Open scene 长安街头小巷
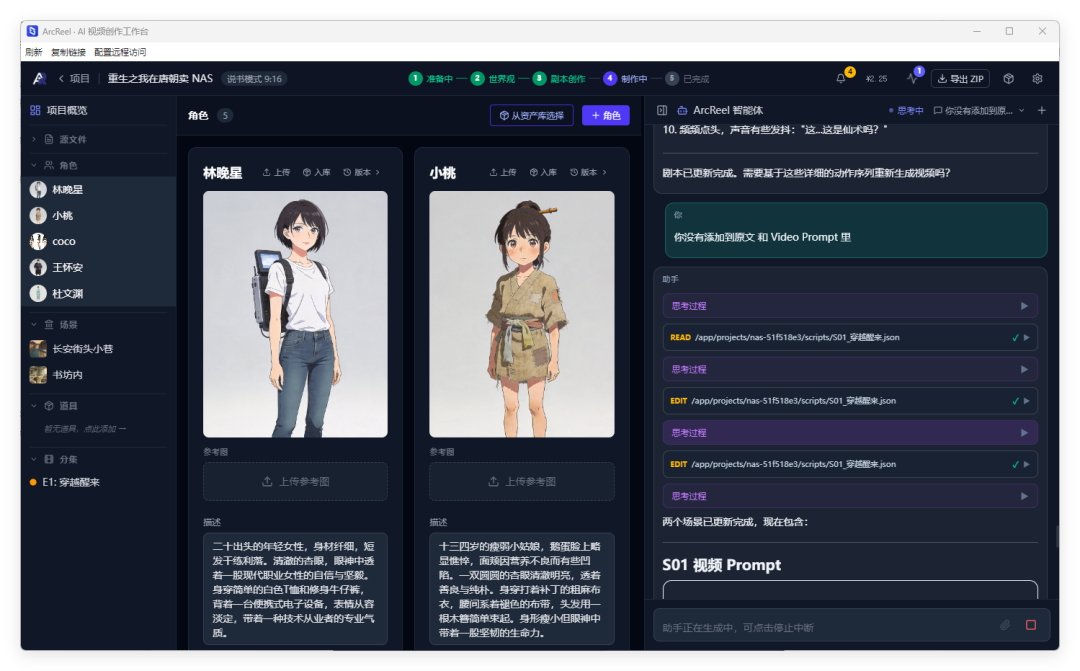 [98, 349]
